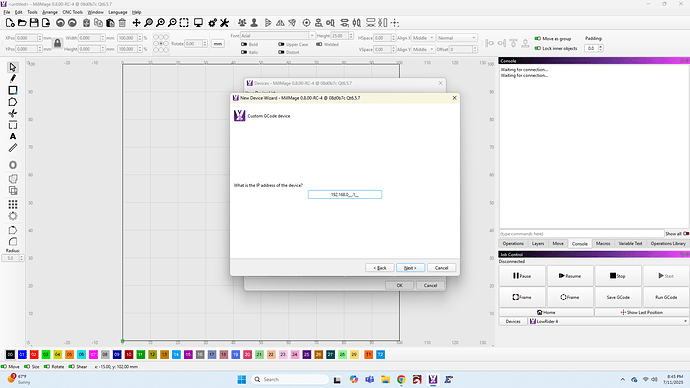Viewport: 690px width, 388px height.
Task: Click Next in the Device Wizard
Action: pos(410,268)
